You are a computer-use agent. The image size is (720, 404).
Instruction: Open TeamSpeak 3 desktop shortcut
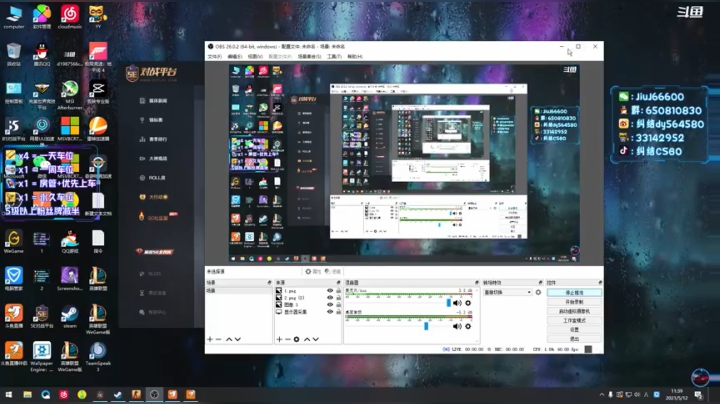(x=98, y=357)
